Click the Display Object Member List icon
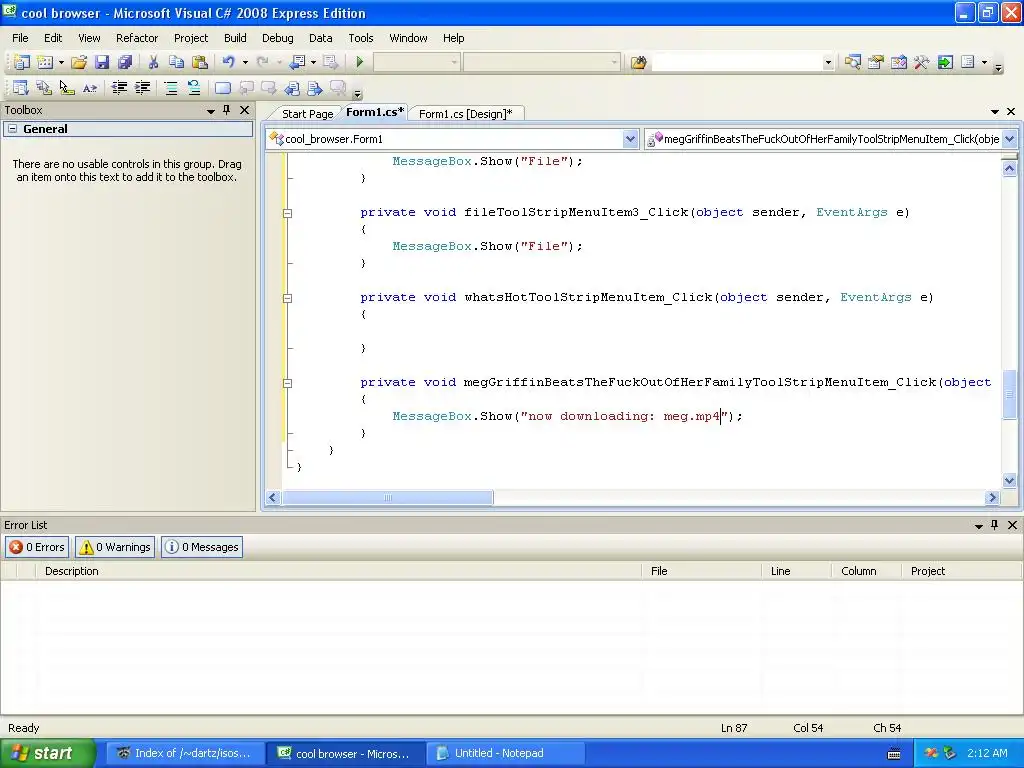This screenshot has width=1024, height=768. (21, 88)
